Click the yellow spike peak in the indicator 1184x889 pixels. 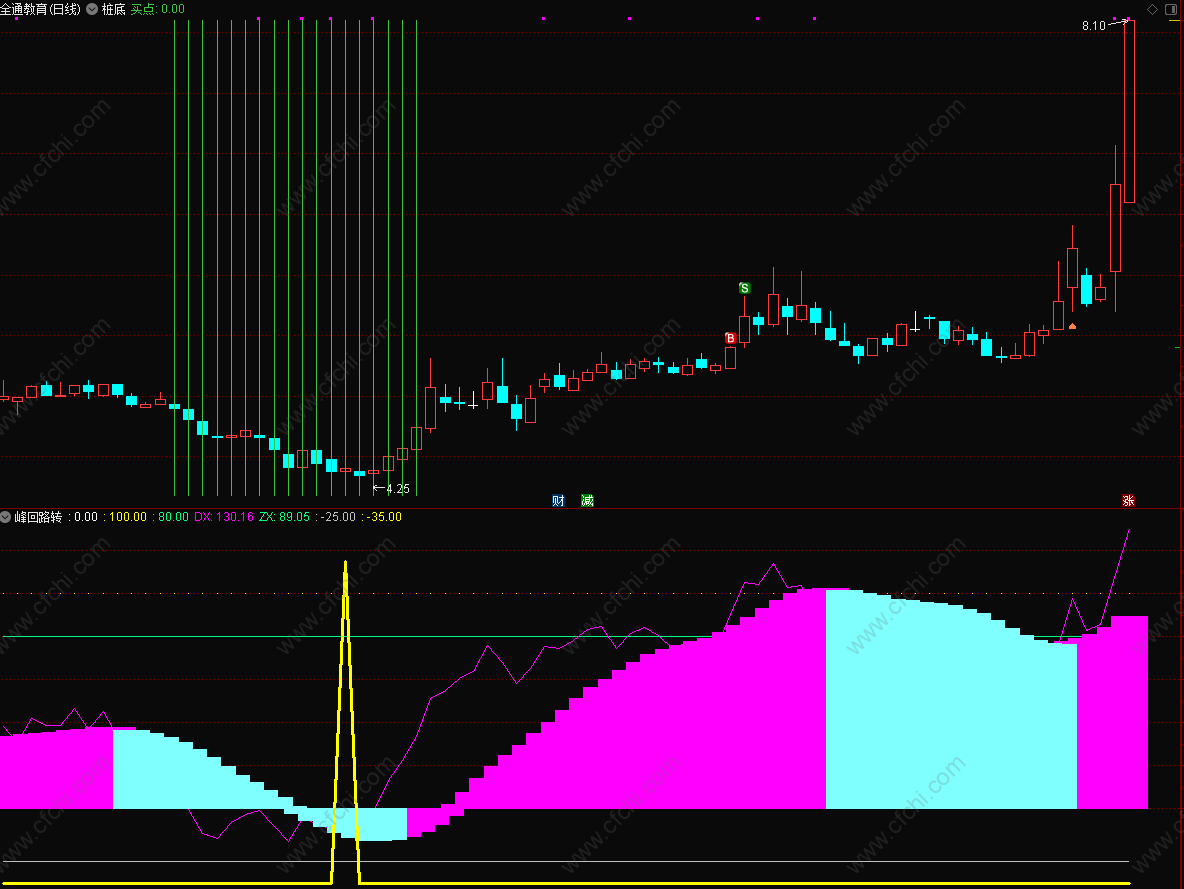coord(345,563)
